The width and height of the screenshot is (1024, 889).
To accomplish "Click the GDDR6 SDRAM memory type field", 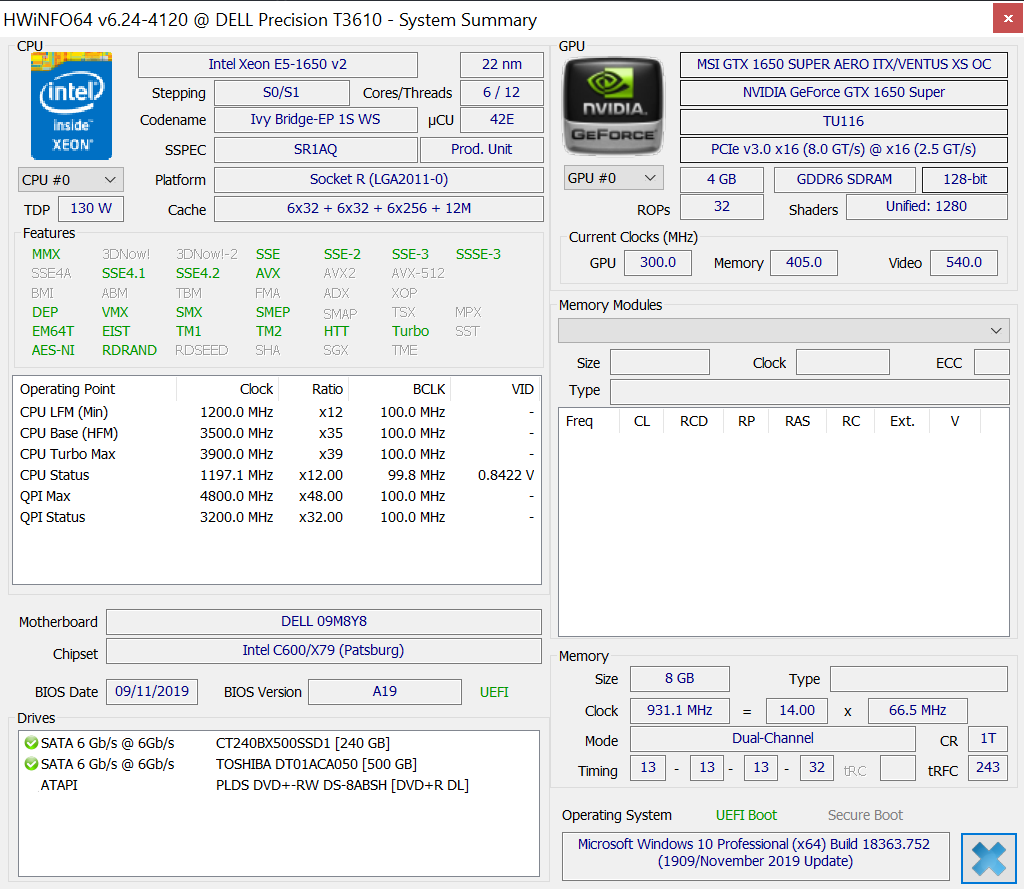I will [844, 180].
